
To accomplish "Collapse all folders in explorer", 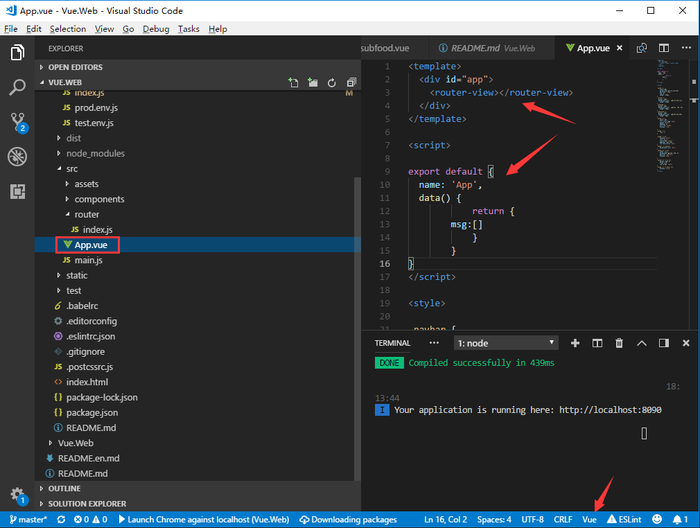I will point(351,83).
